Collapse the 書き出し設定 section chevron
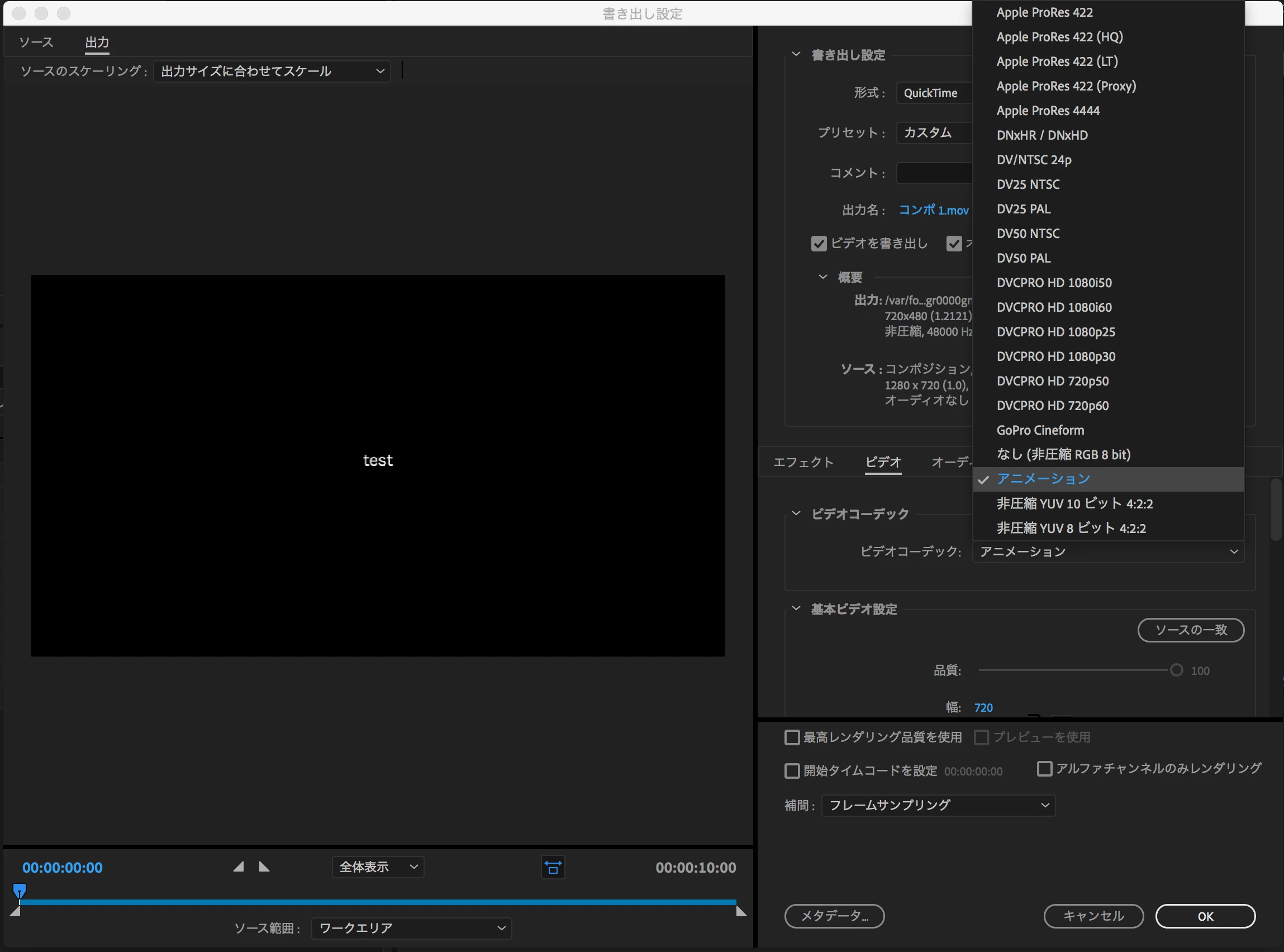1284x952 pixels. (x=796, y=54)
